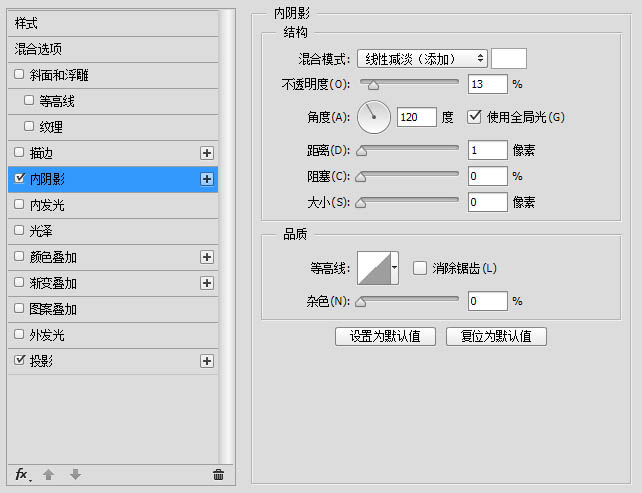
Task: Click the 复位为默认值 button
Action: coord(496,336)
